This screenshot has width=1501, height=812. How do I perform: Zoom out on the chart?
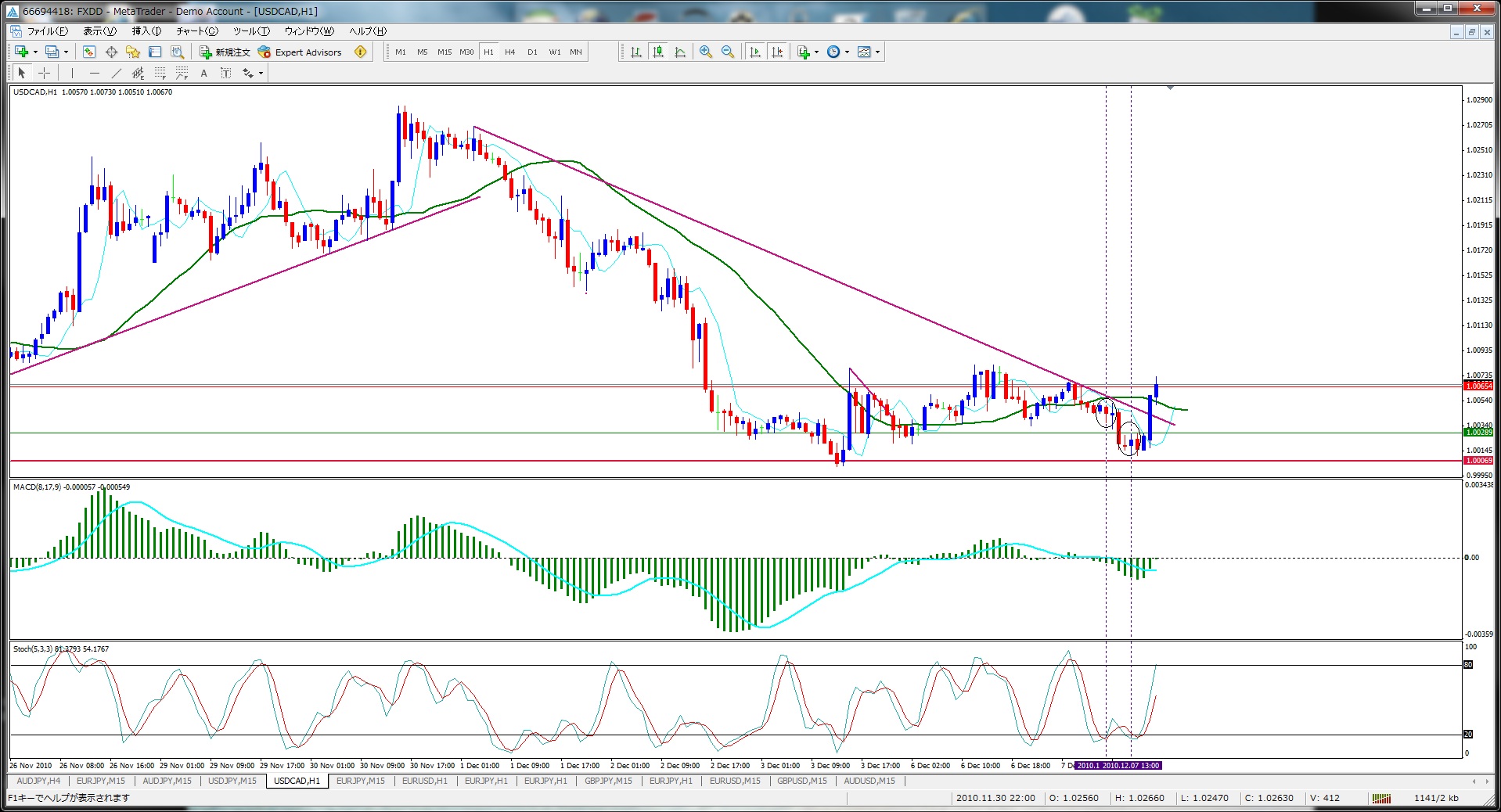click(728, 52)
